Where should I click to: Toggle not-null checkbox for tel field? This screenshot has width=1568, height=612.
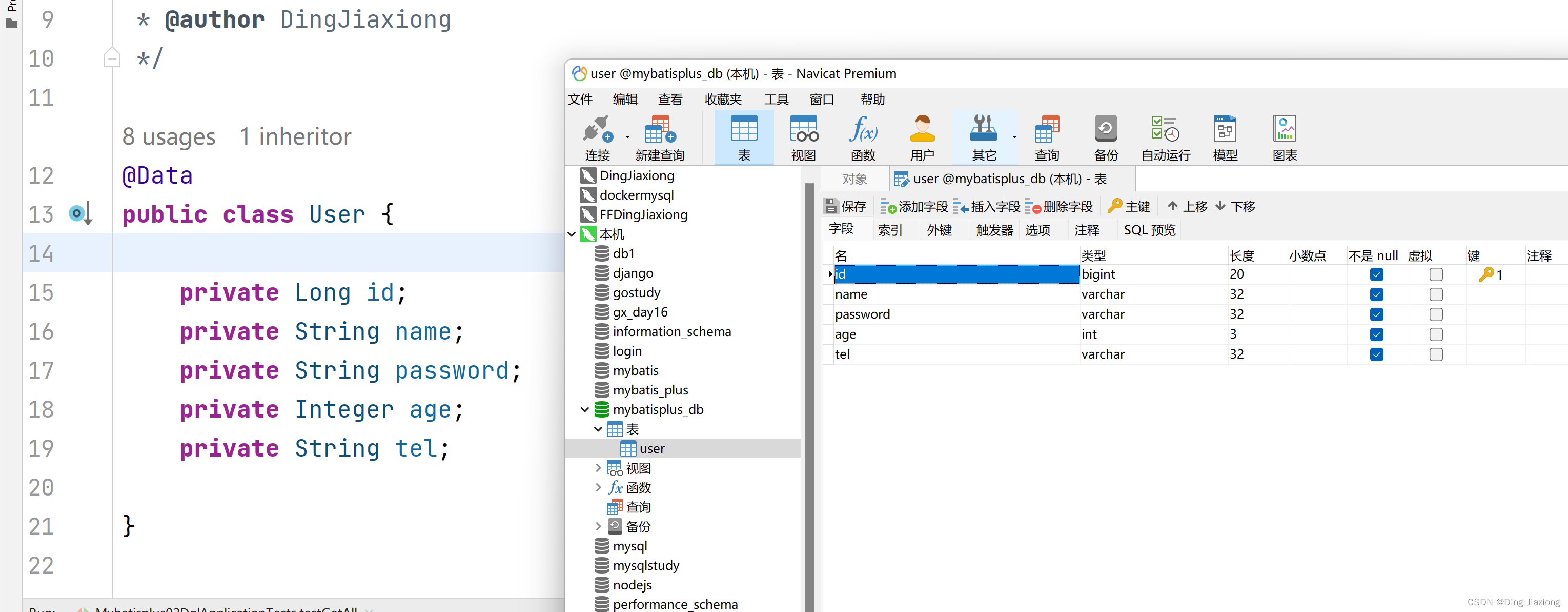click(x=1376, y=354)
